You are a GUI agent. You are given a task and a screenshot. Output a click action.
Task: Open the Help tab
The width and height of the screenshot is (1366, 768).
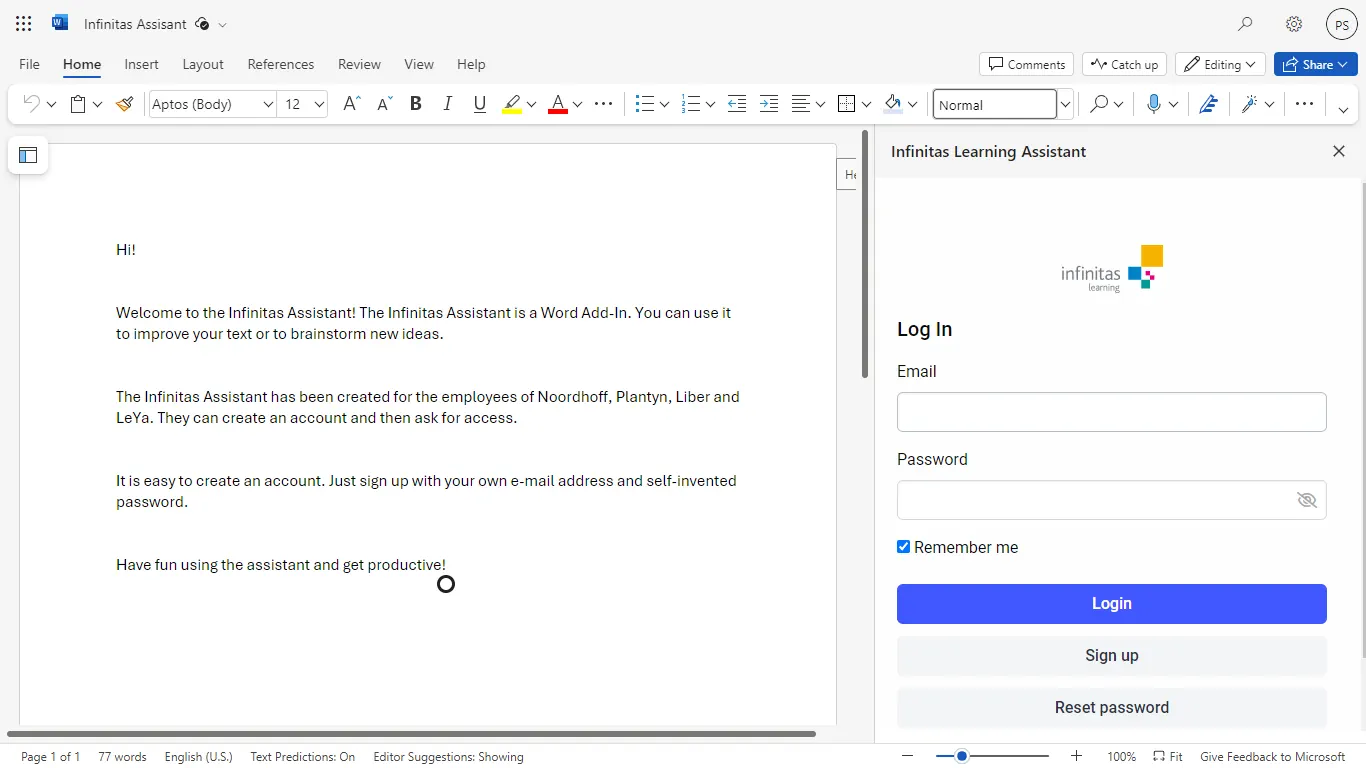click(471, 64)
